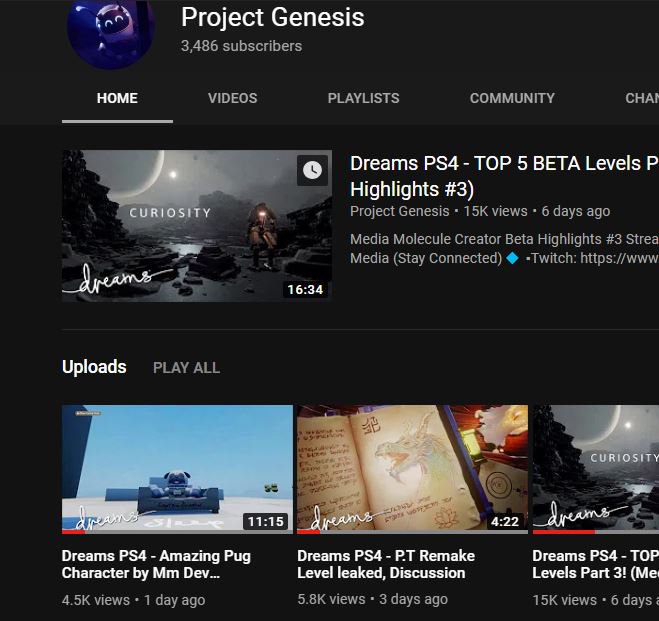The image size is (659, 621).
Task: Click the third upload title Levels Part 3
Action: (x=596, y=564)
